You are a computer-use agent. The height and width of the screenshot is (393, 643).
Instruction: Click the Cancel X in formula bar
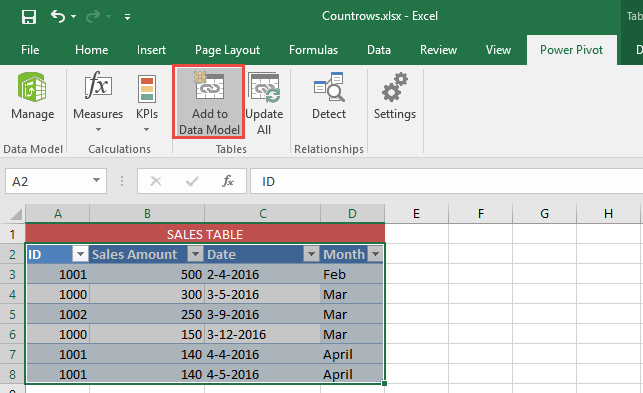(x=156, y=181)
